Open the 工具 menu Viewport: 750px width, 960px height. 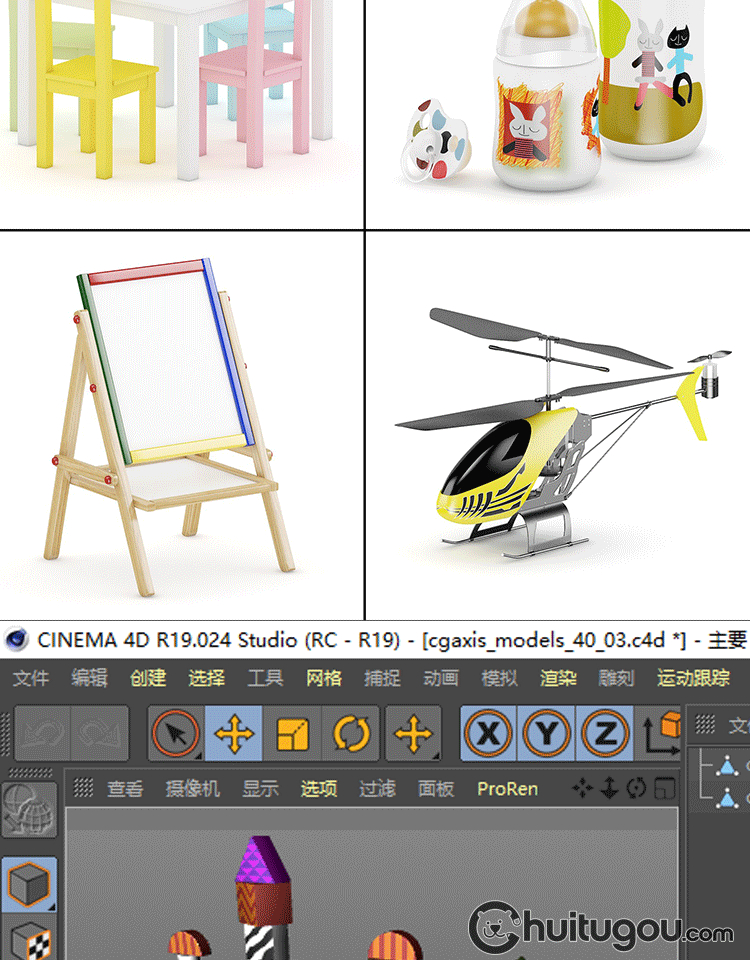(x=265, y=678)
